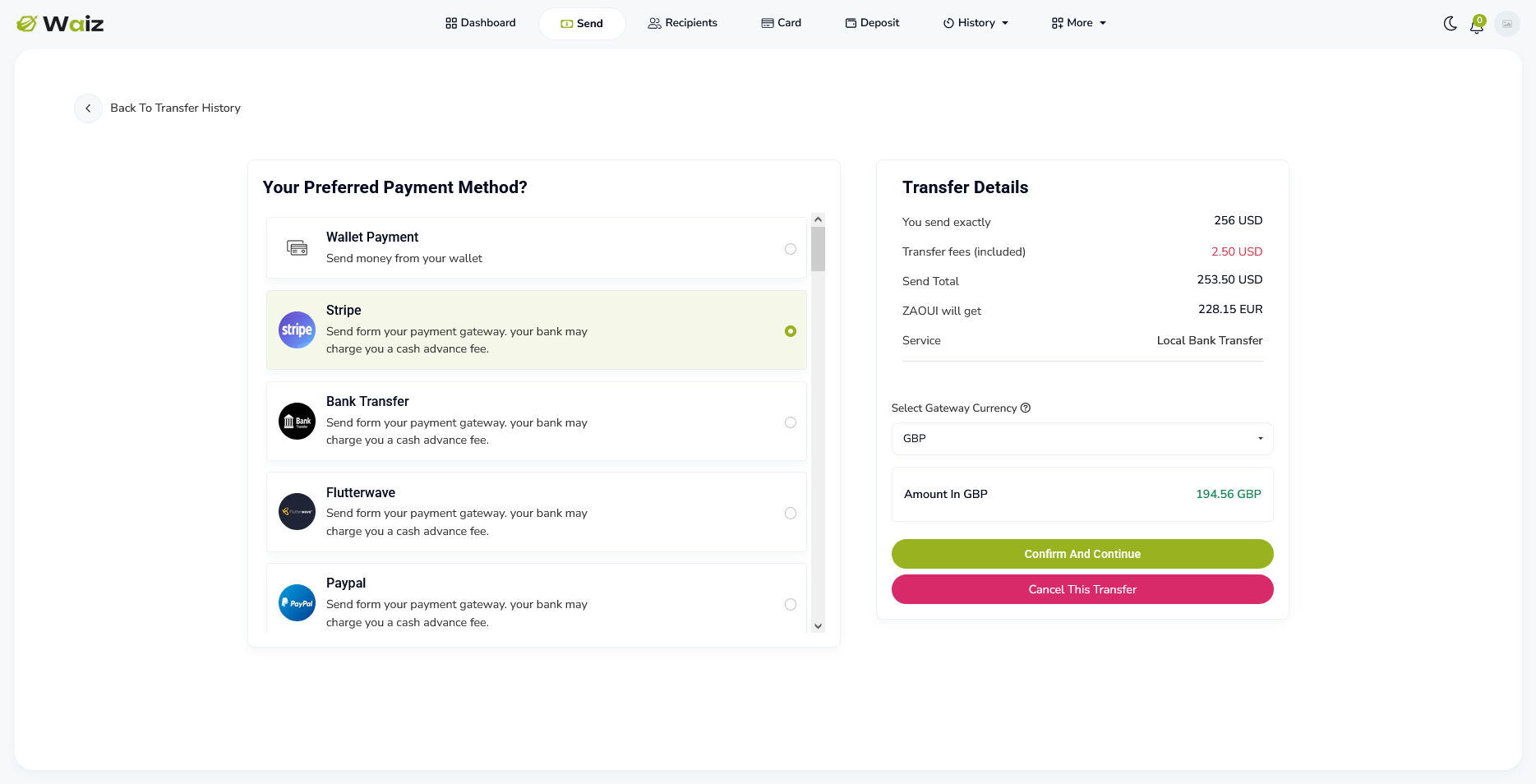Click the Flutterwave logo icon

point(298,511)
